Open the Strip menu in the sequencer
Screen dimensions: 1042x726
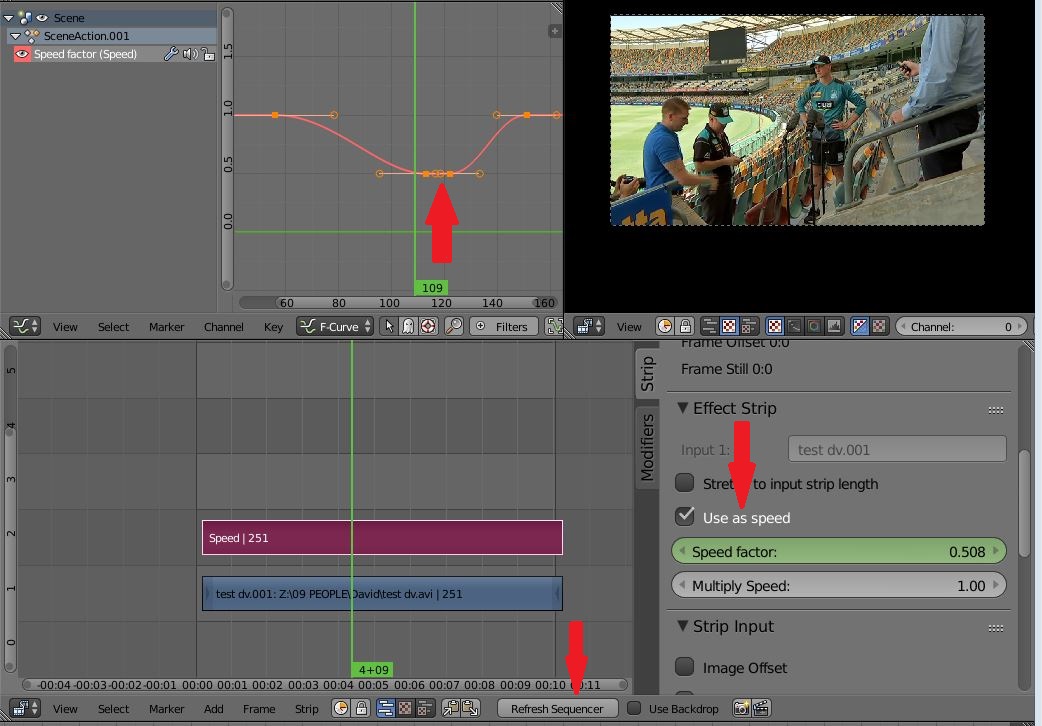tap(306, 708)
